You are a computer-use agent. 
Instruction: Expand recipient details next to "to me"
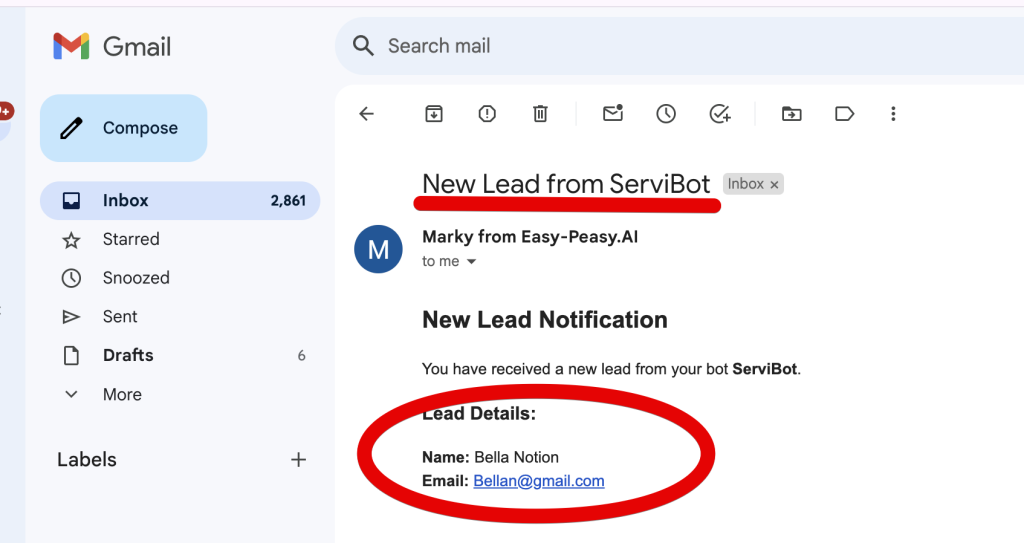472,262
